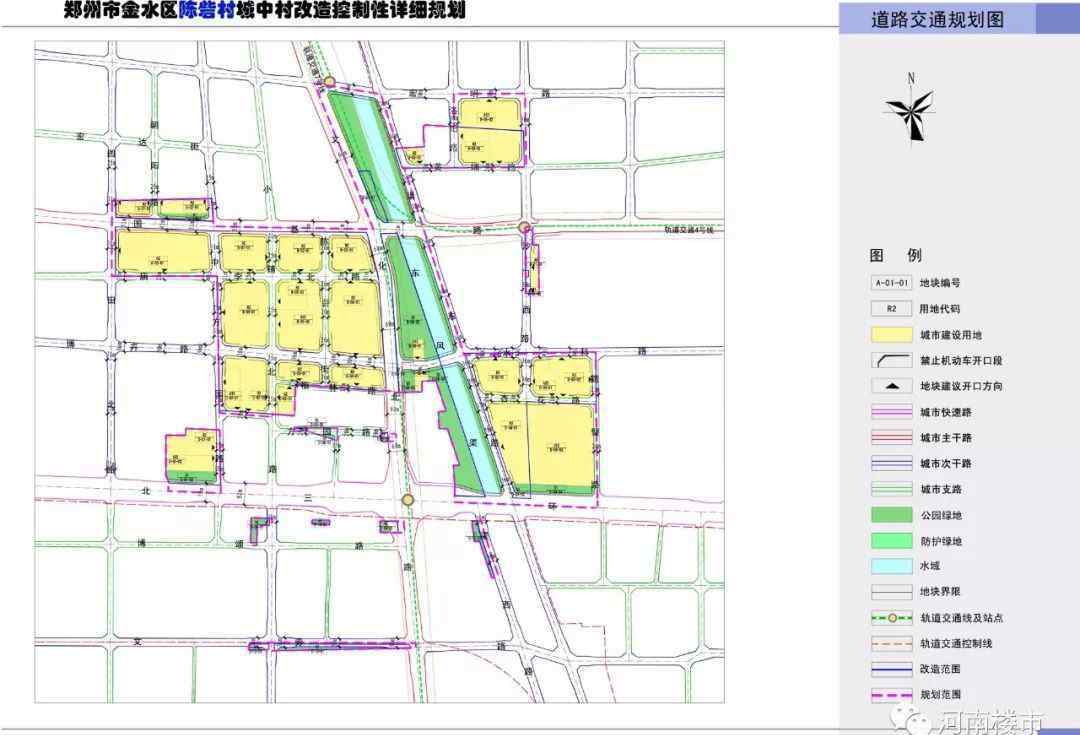Click the 城市次干路 legend label
Viewport: 1080px width, 735px height.
(946, 464)
